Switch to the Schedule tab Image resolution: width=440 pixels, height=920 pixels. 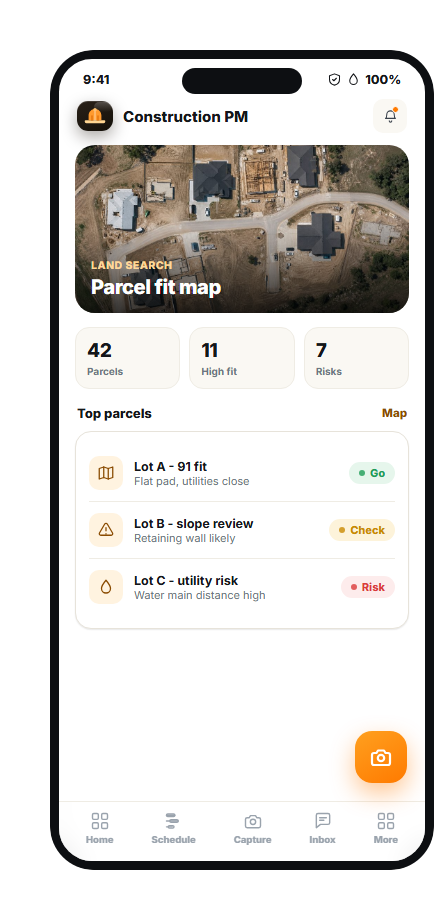pos(173,828)
